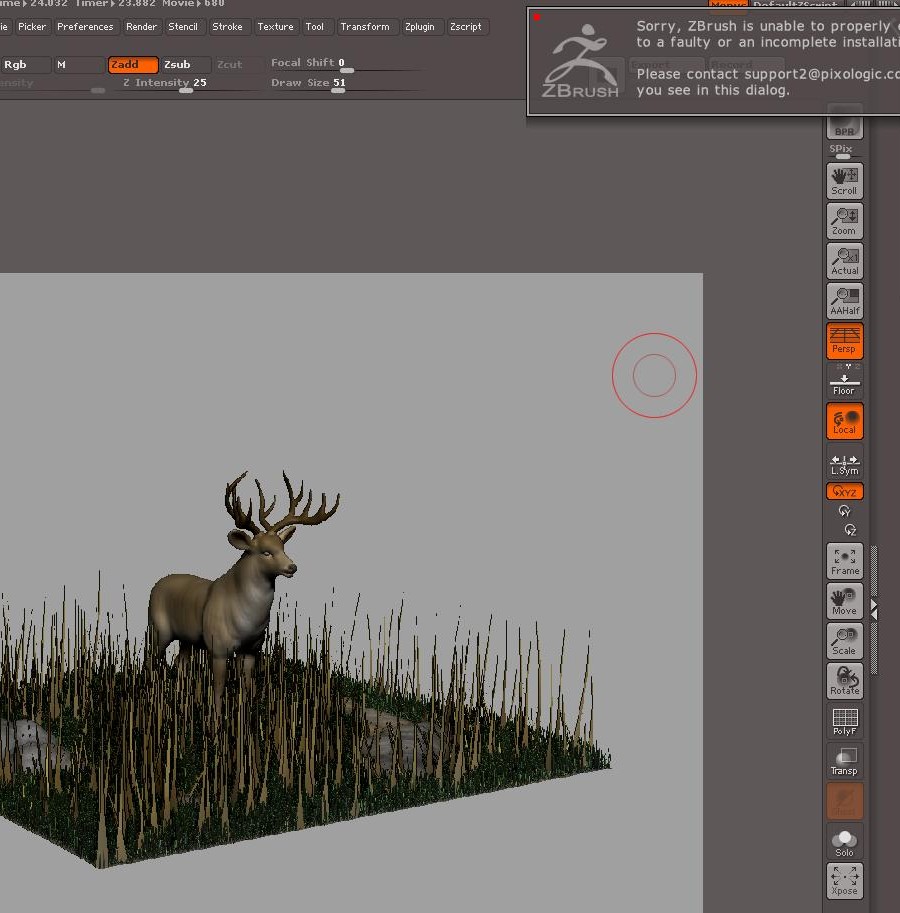The width and height of the screenshot is (900, 913).
Task: Enable PolyF polyframe display
Action: click(844, 721)
